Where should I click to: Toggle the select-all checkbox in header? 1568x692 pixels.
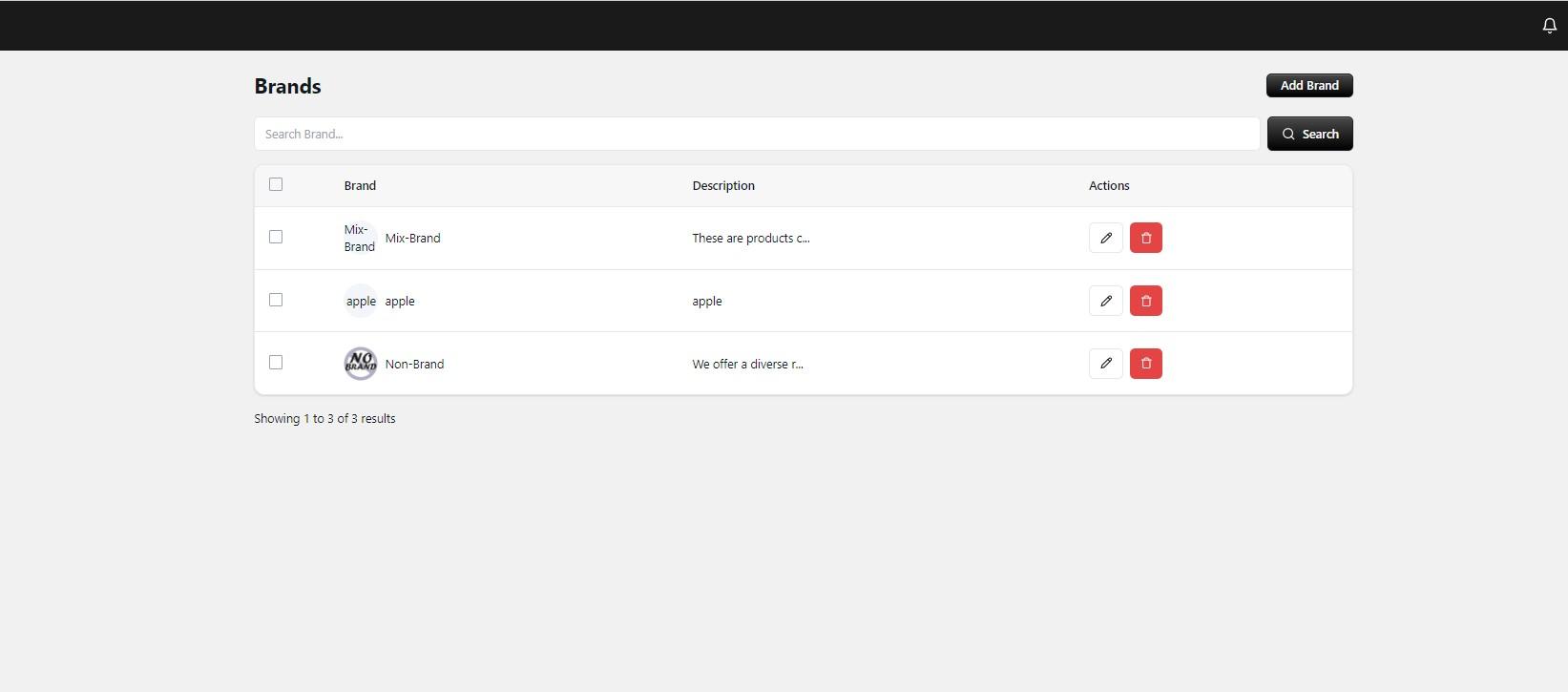pos(276,184)
